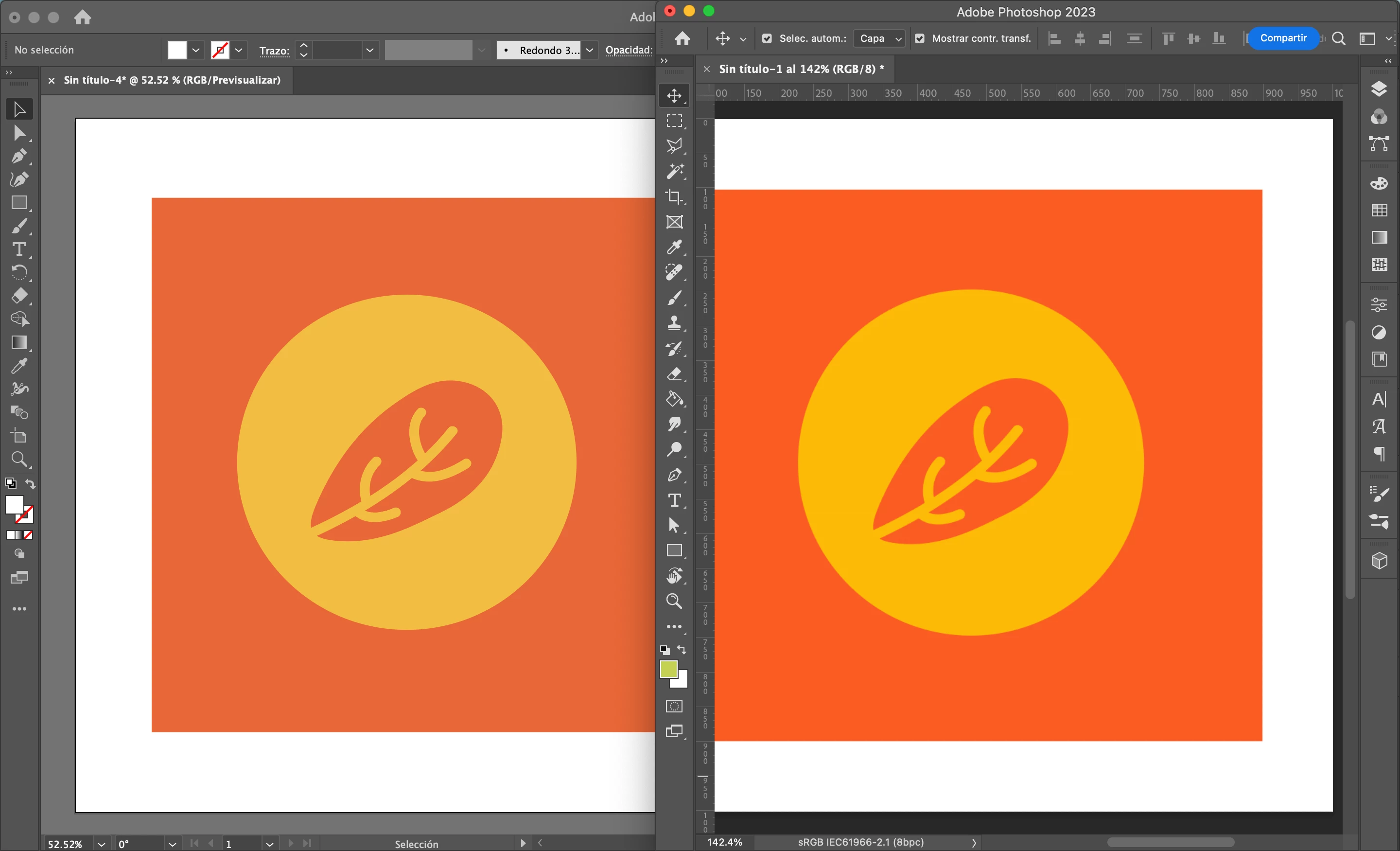Select the Magic Wand tool in Photoshop
The height and width of the screenshot is (851, 1400).
674,171
